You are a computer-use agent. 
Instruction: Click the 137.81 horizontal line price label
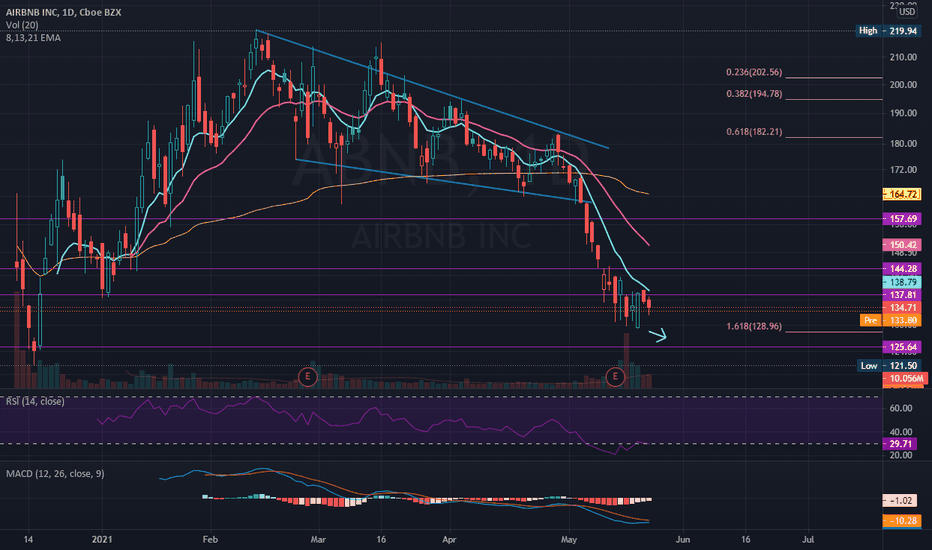[x=902, y=295]
